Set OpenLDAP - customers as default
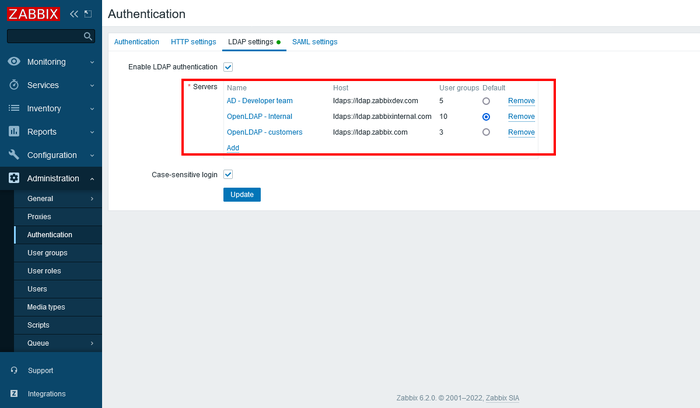 (x=486, y=132)
